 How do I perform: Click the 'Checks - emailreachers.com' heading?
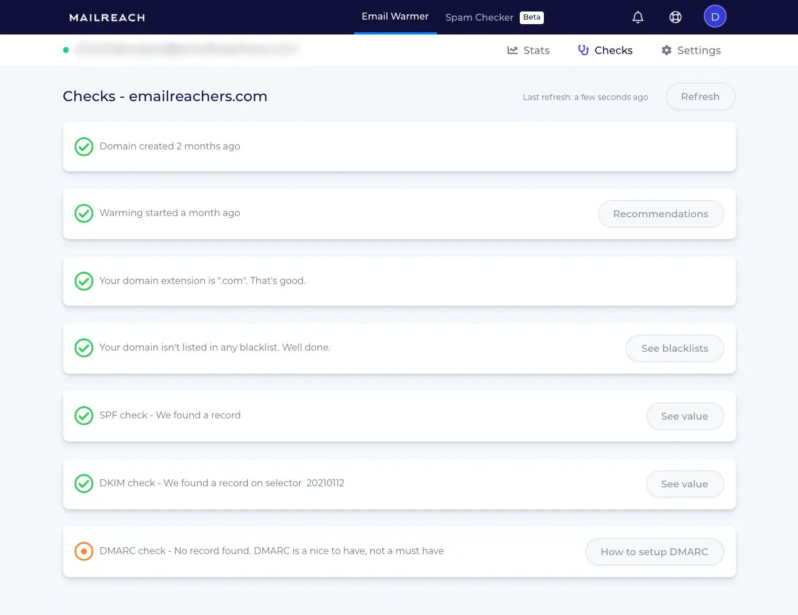pos(165,96)
